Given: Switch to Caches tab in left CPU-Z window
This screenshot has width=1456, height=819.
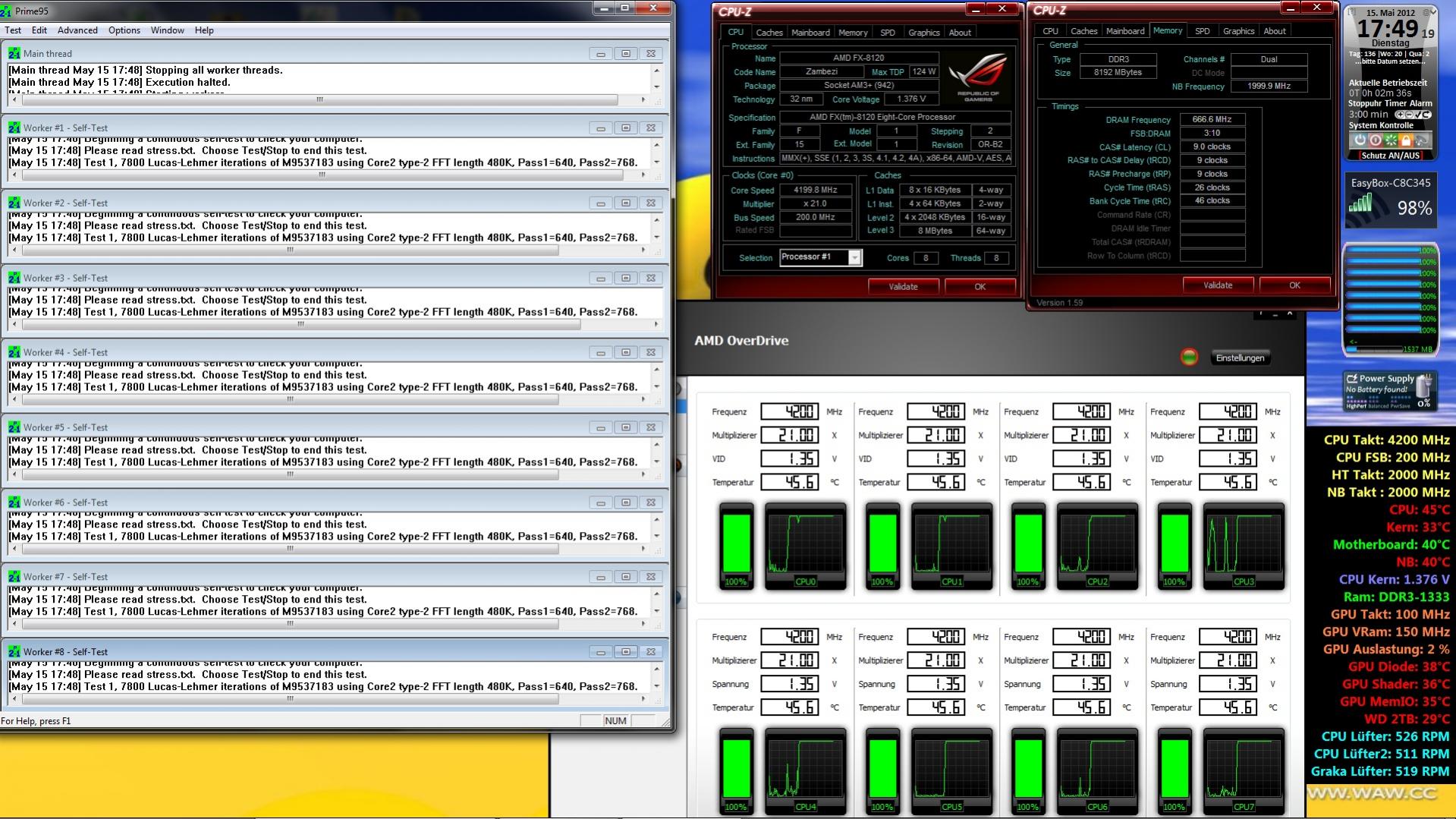Looking at the screenshot, I should click(769, 33).
